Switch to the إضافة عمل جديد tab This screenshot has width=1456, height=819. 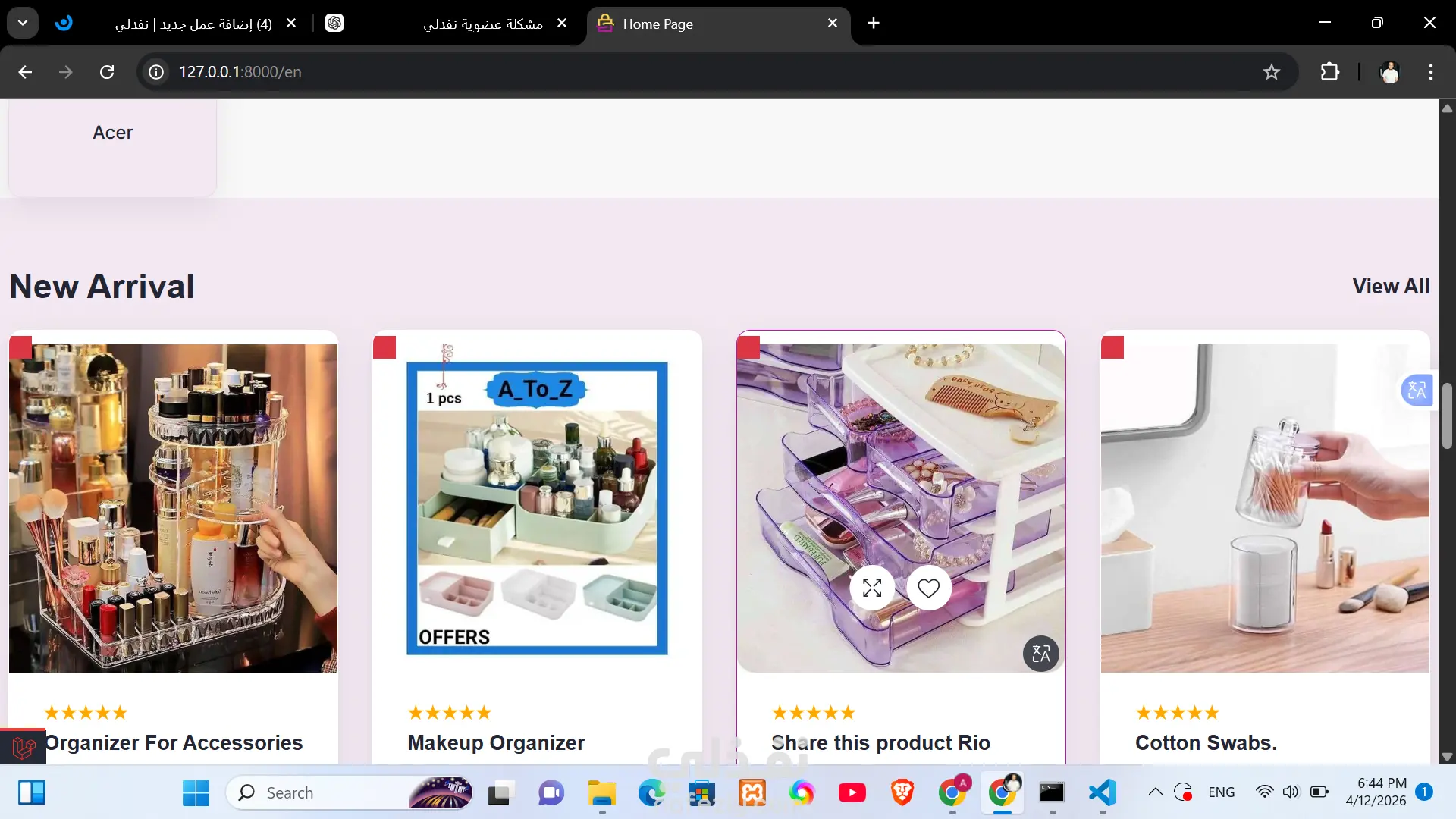click(x=193, y=24)
